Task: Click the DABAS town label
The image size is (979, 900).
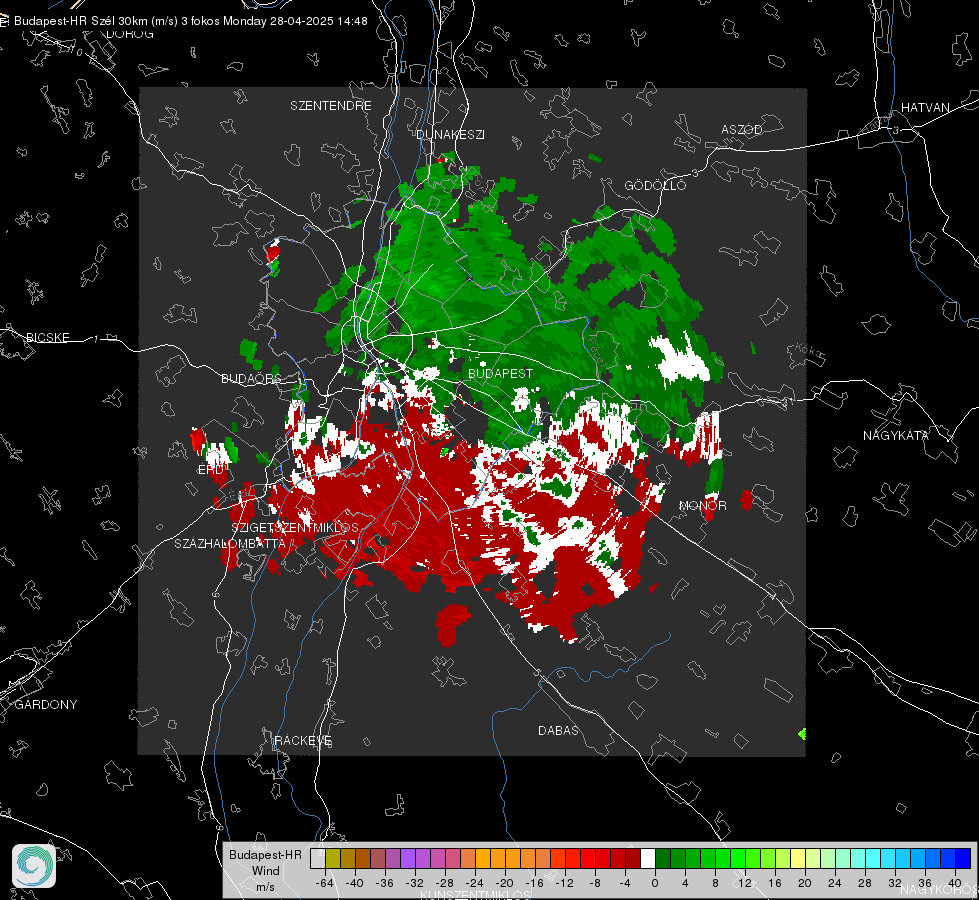Action: 558,730
